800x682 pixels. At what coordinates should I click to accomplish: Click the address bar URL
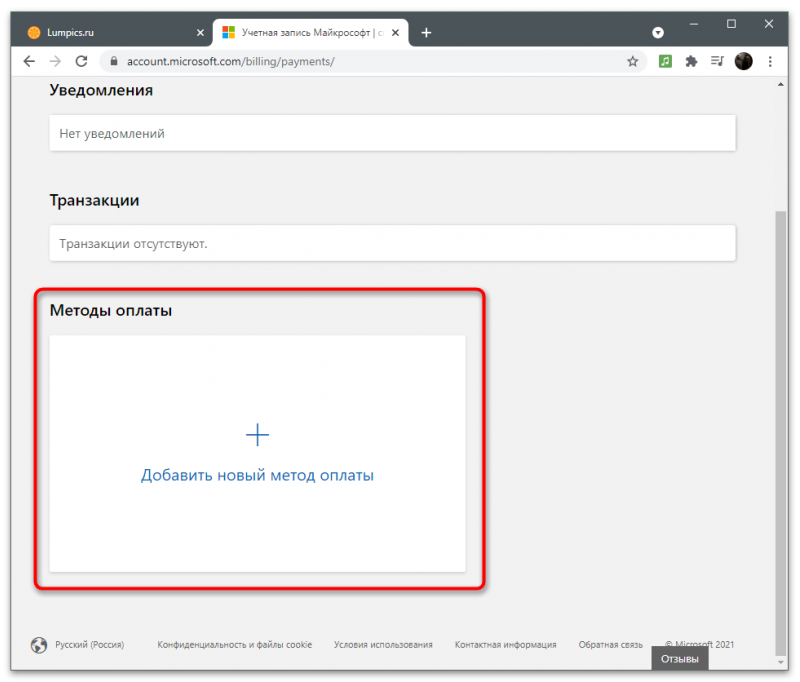(231, 62)
